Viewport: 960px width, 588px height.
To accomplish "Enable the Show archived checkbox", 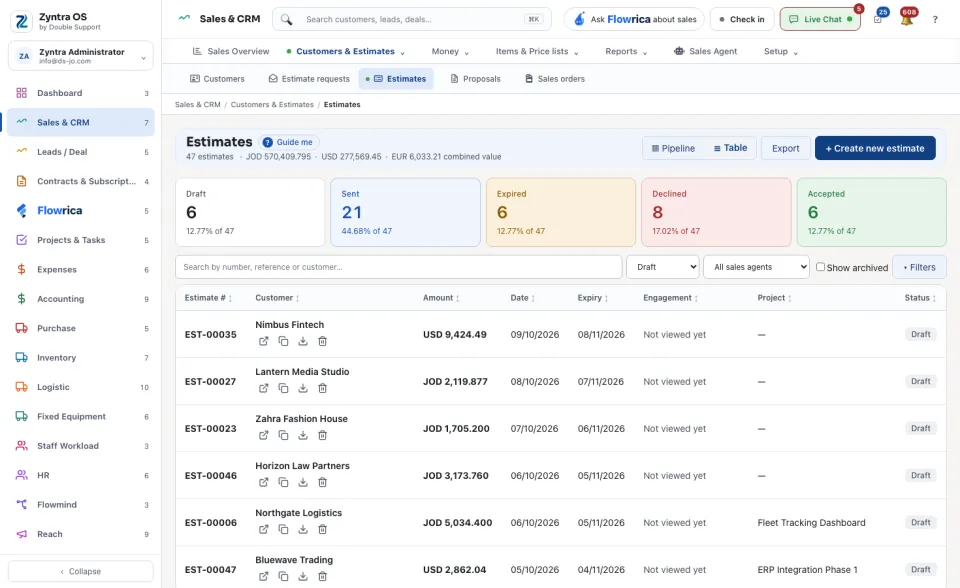I will 820,267.
